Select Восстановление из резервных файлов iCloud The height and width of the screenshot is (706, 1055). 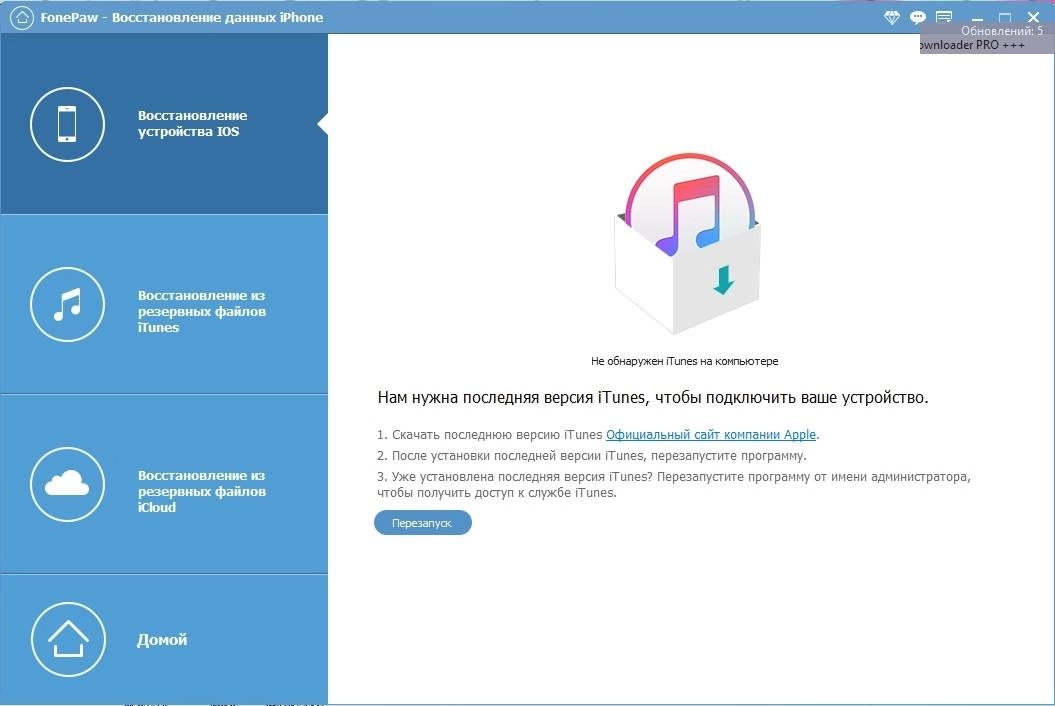click(x=164, y=484)
